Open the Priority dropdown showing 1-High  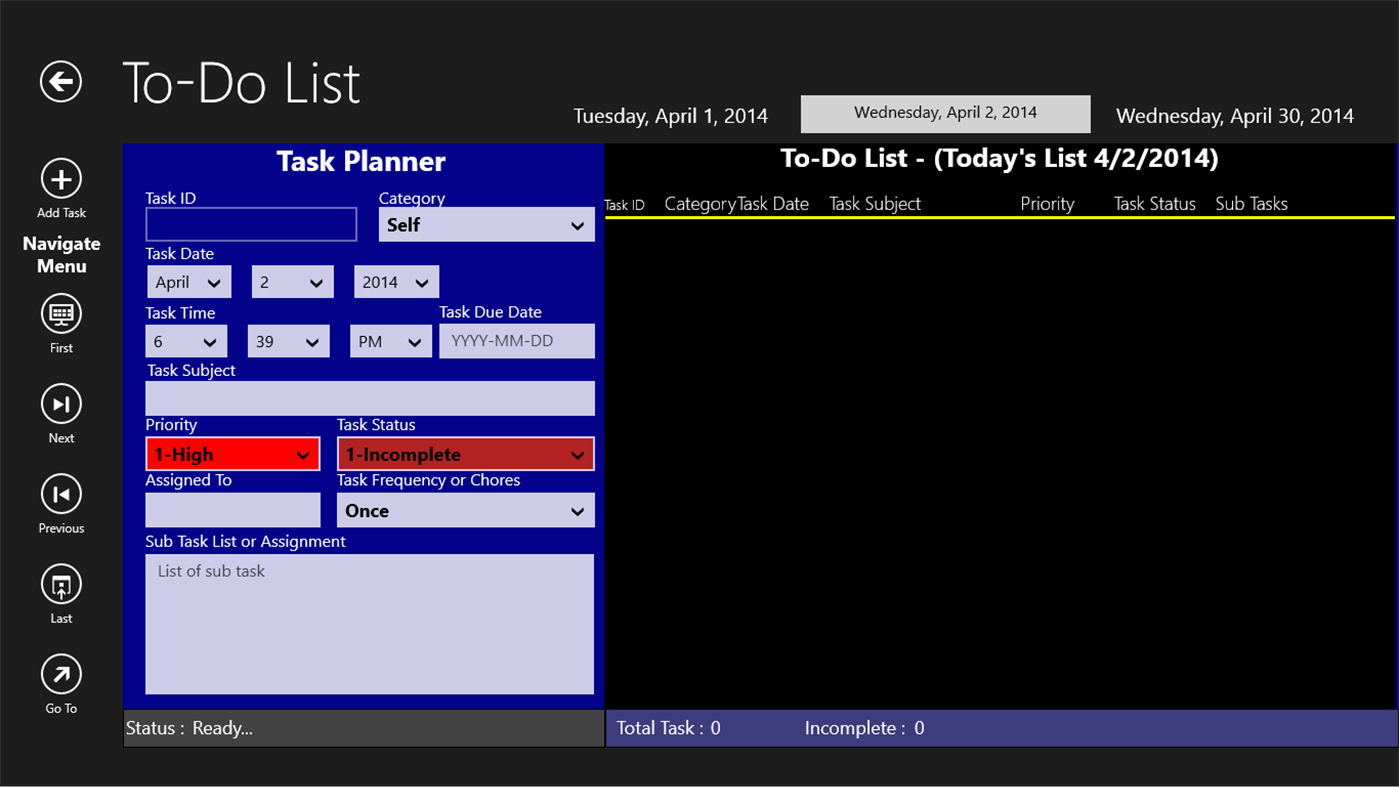click(232, 454)
